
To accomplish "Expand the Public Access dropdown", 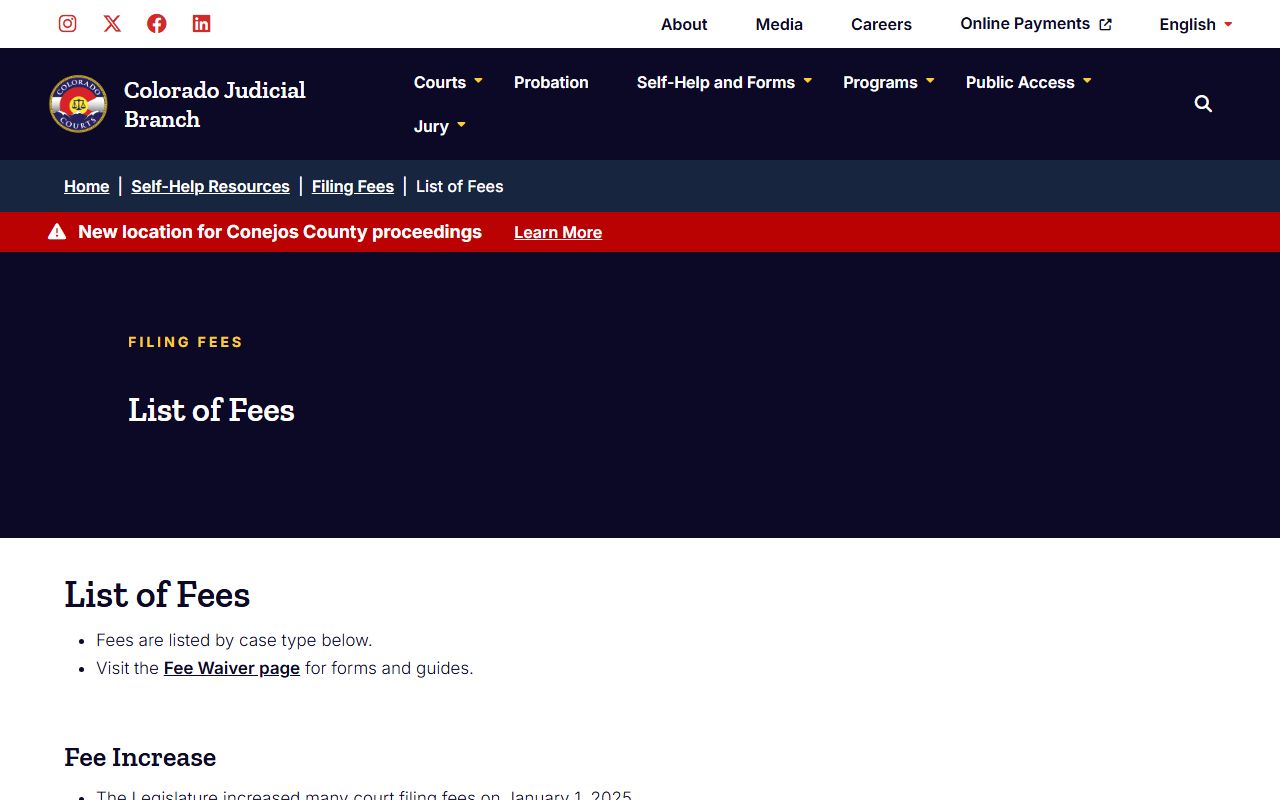I will tap(1028, 82).
